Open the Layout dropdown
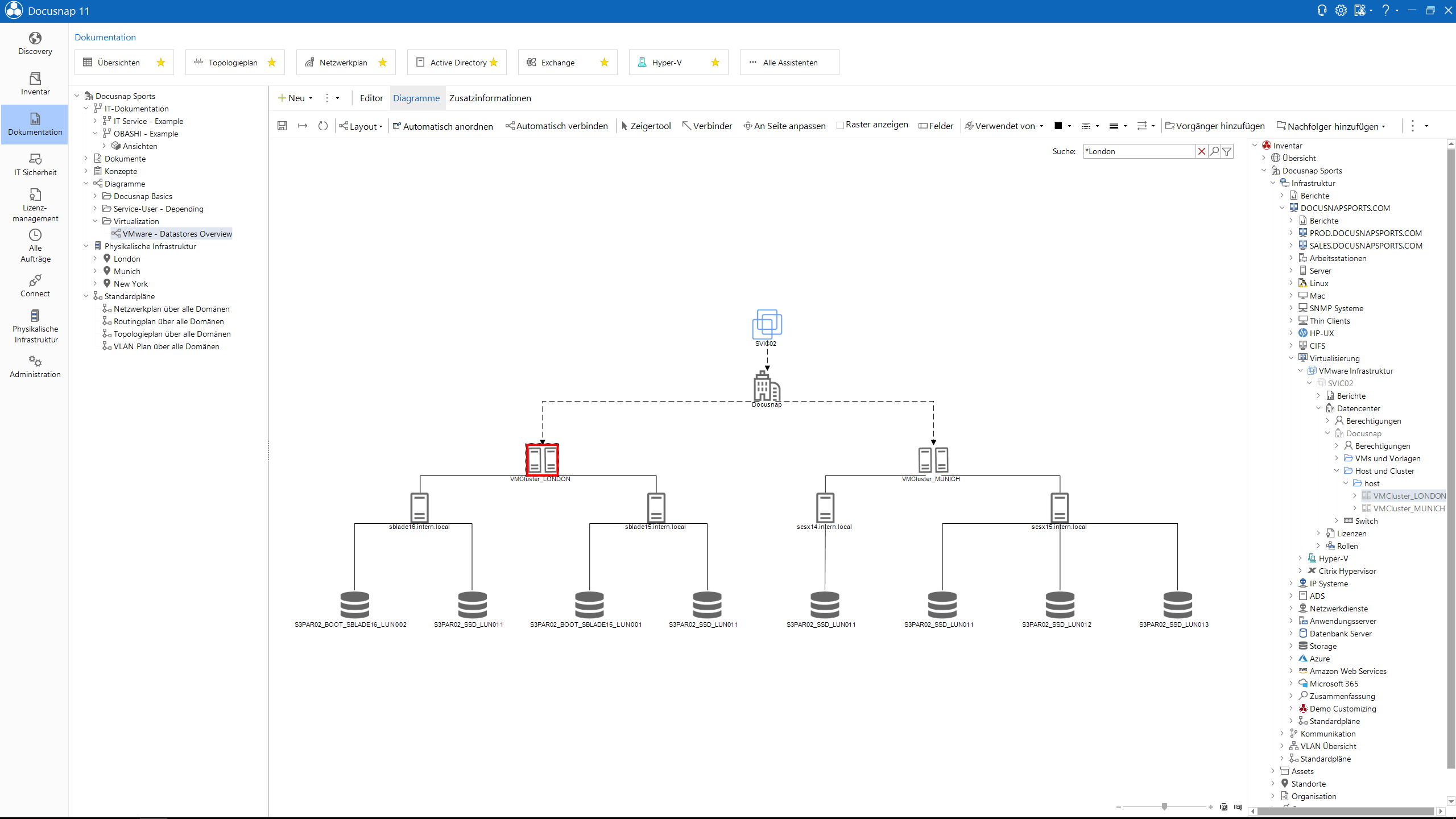1456x819 pixels. 361,126
